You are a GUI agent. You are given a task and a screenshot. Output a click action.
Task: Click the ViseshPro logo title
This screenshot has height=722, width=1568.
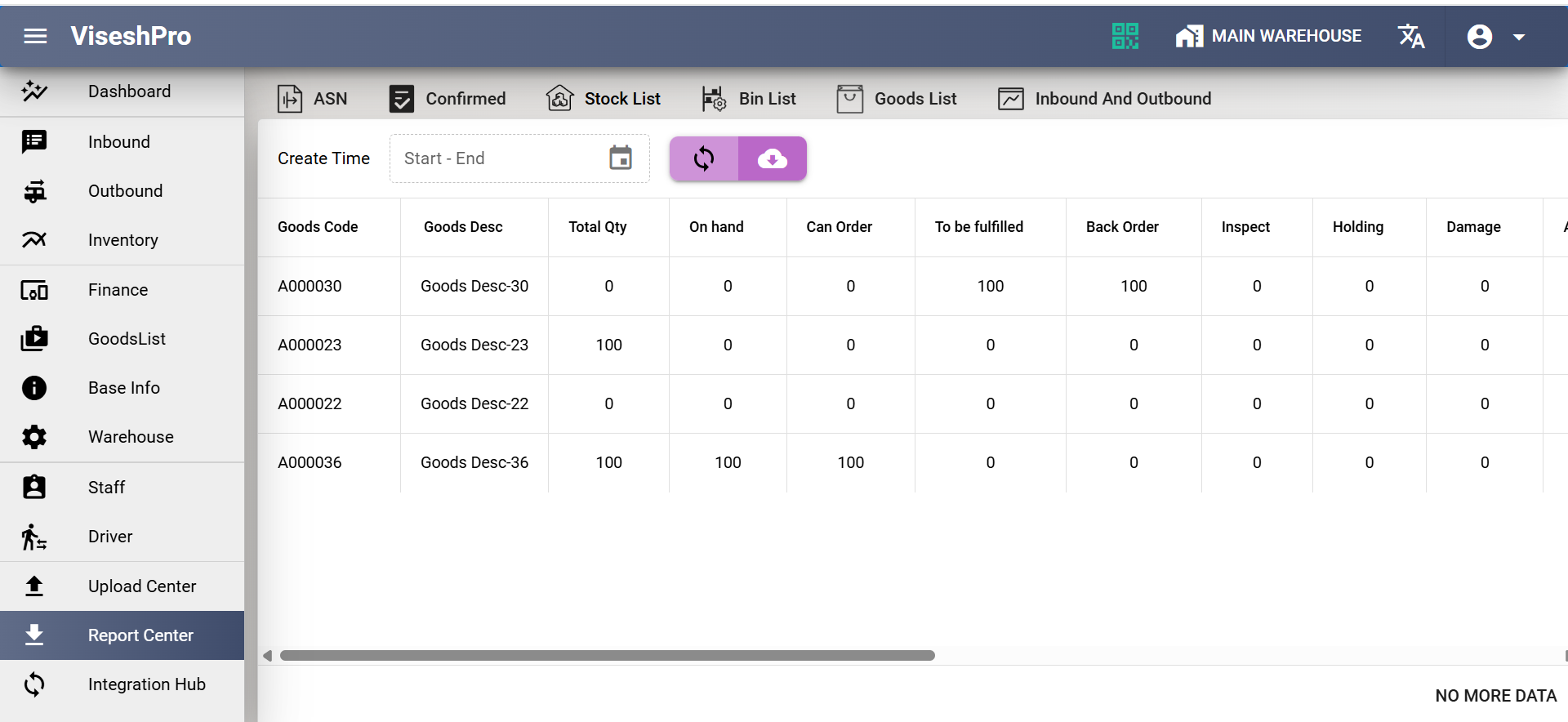pos(131,36)
